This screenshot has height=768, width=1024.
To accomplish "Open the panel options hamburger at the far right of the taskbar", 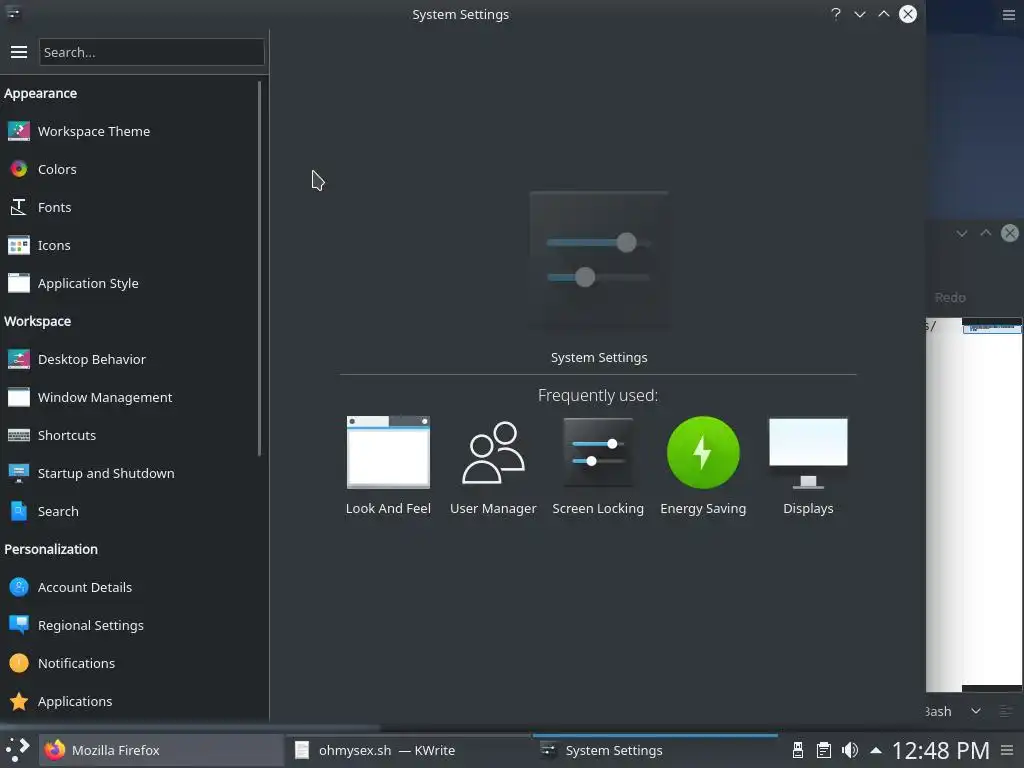I will coord(1008,750).
